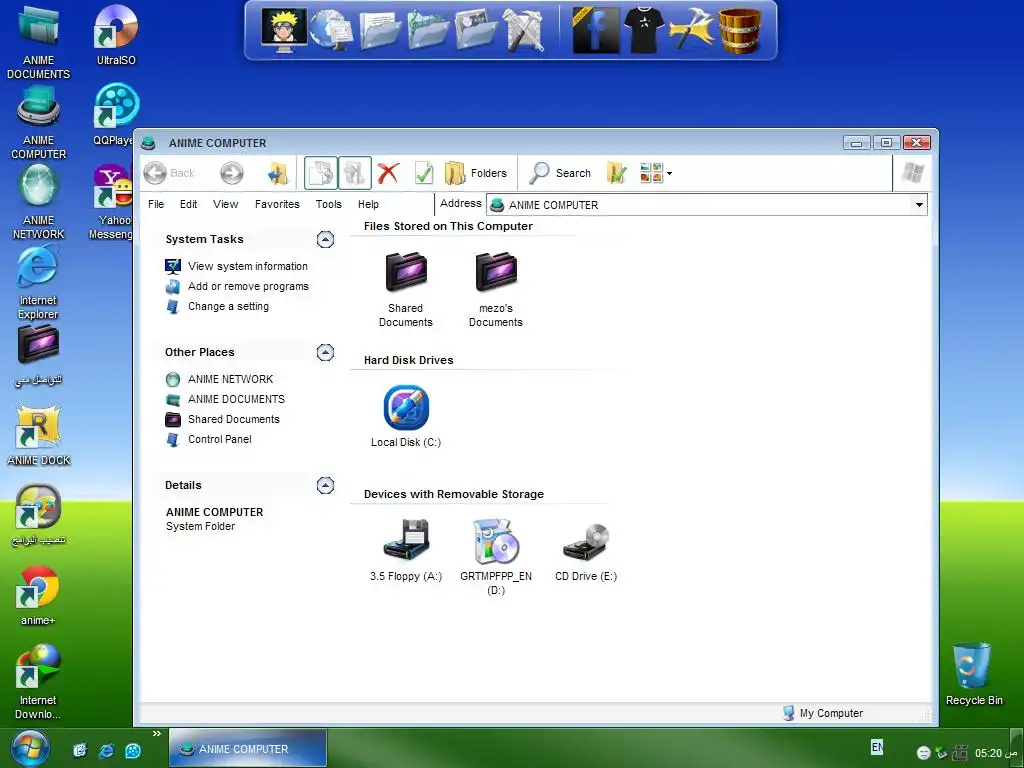1024x768 pixels.
Task: Click Change a setting link
Action: (228, 306)
